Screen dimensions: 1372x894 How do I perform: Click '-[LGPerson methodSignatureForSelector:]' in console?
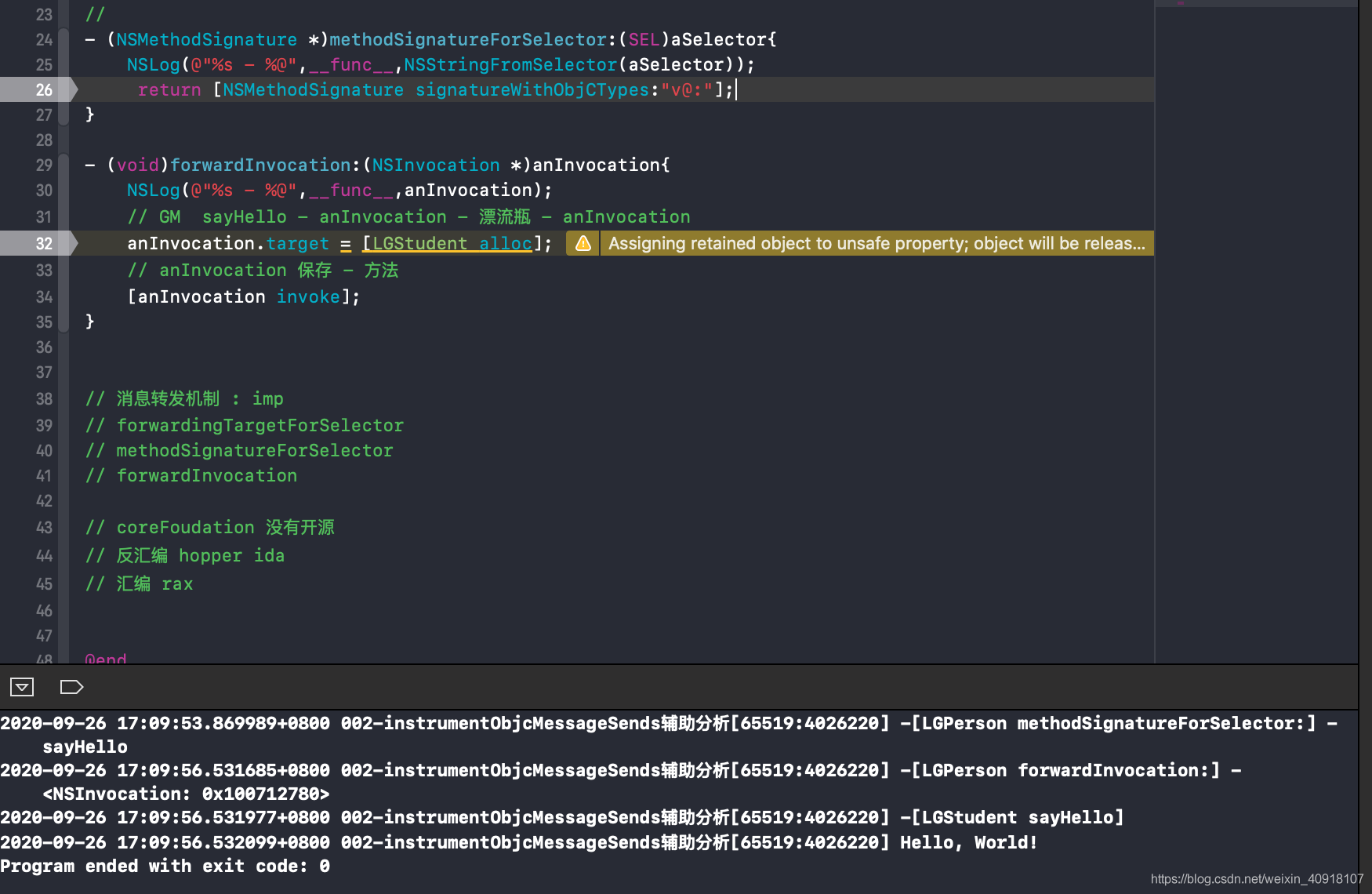(x=1108, y=723)
